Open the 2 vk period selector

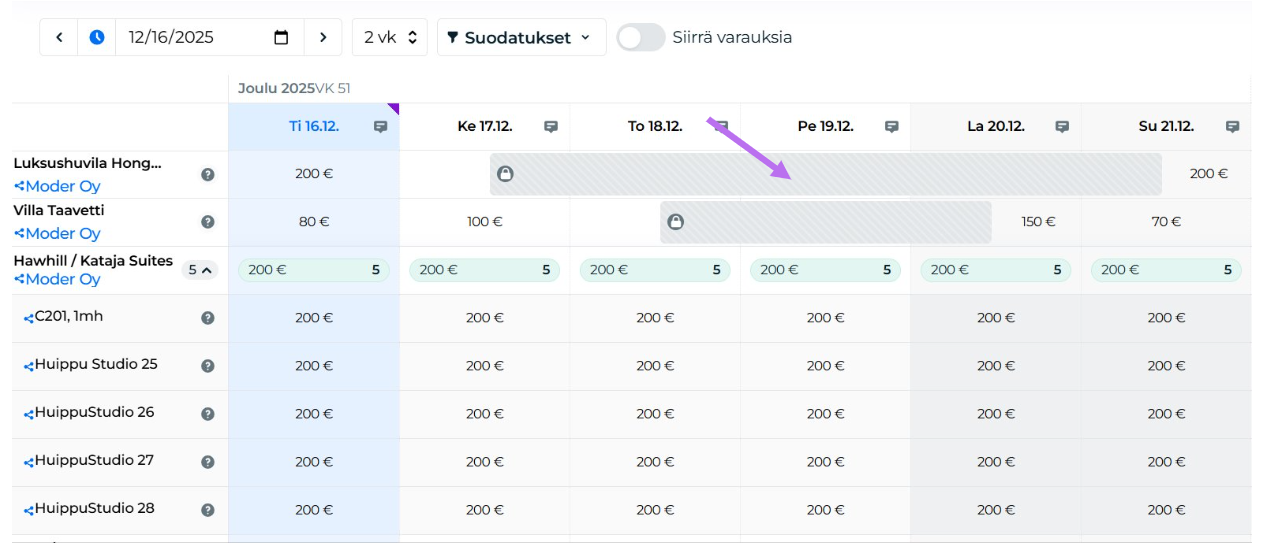[x=390, y=37]
